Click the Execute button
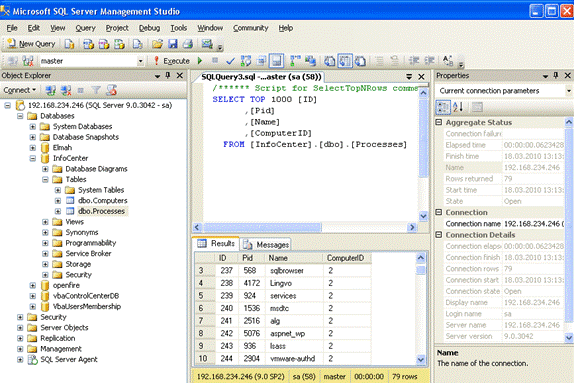 (172, 61)
